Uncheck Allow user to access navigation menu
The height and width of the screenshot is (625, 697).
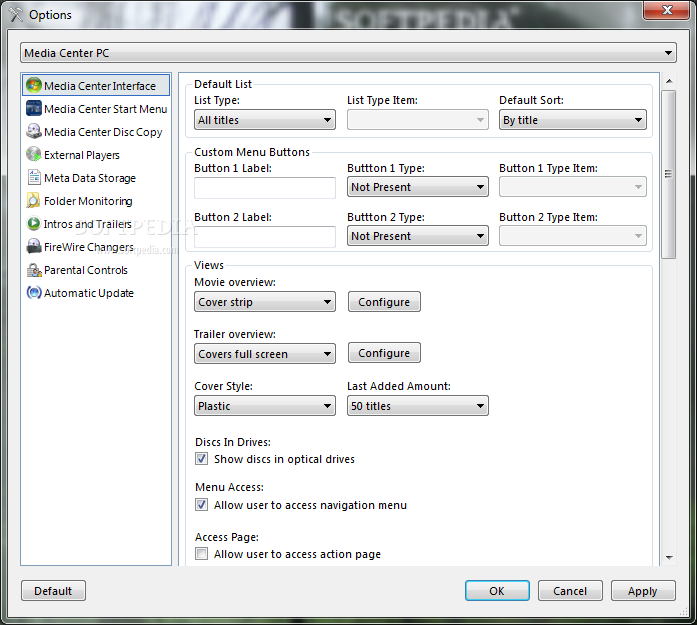pos(201,505)
